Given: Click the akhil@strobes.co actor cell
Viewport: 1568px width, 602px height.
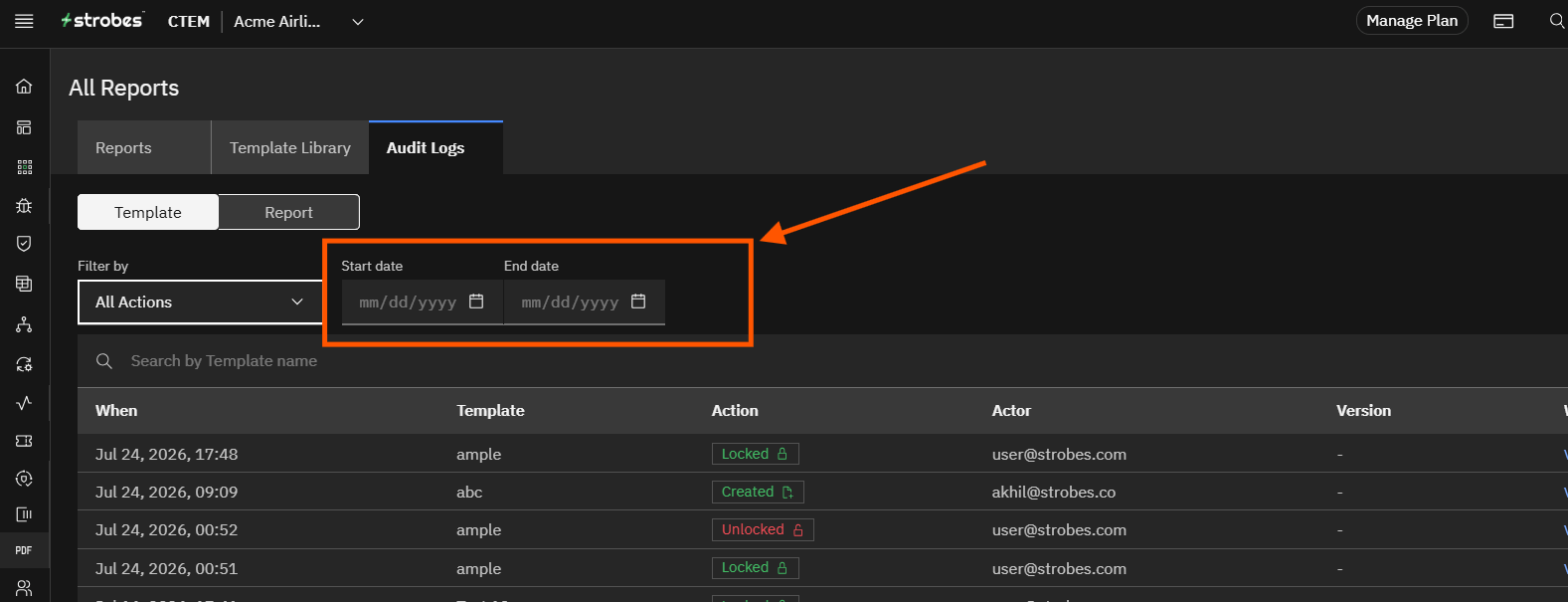Looking at the screenshot, I should coord(1053,493).
